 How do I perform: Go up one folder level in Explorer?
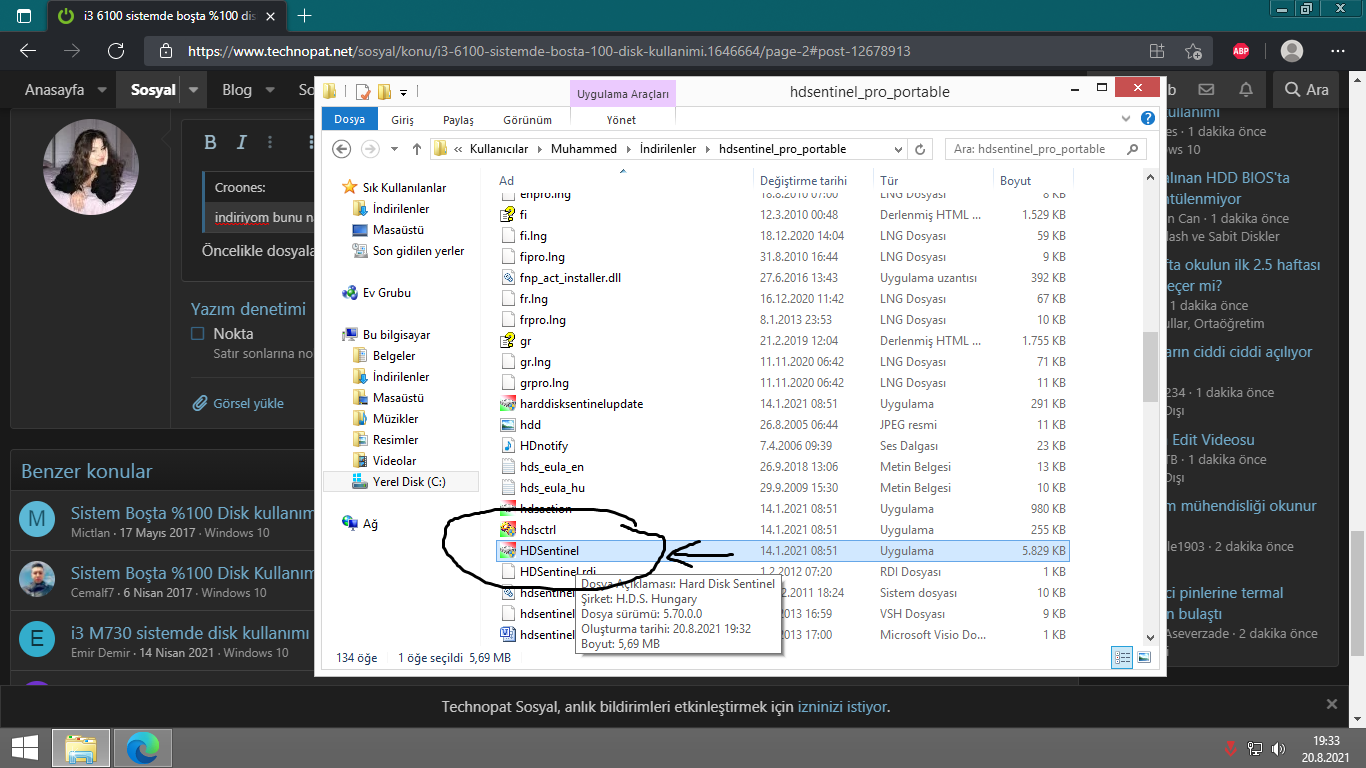click(417, 149)
